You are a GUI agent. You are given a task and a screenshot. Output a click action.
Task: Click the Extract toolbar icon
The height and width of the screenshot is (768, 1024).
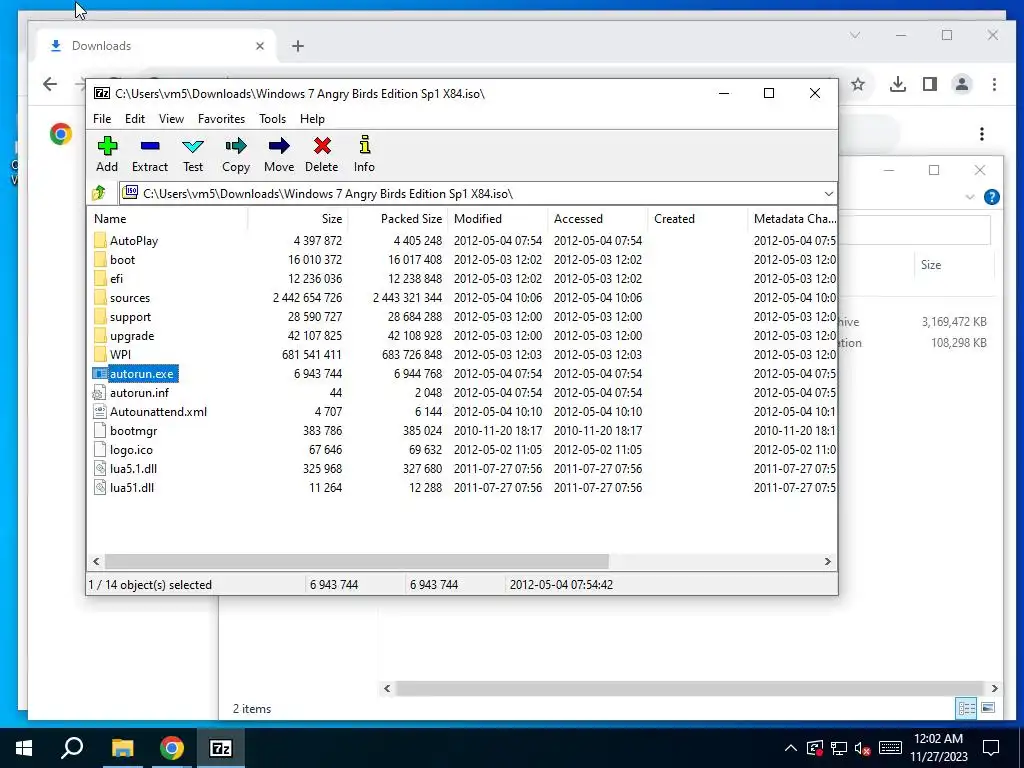150,154
